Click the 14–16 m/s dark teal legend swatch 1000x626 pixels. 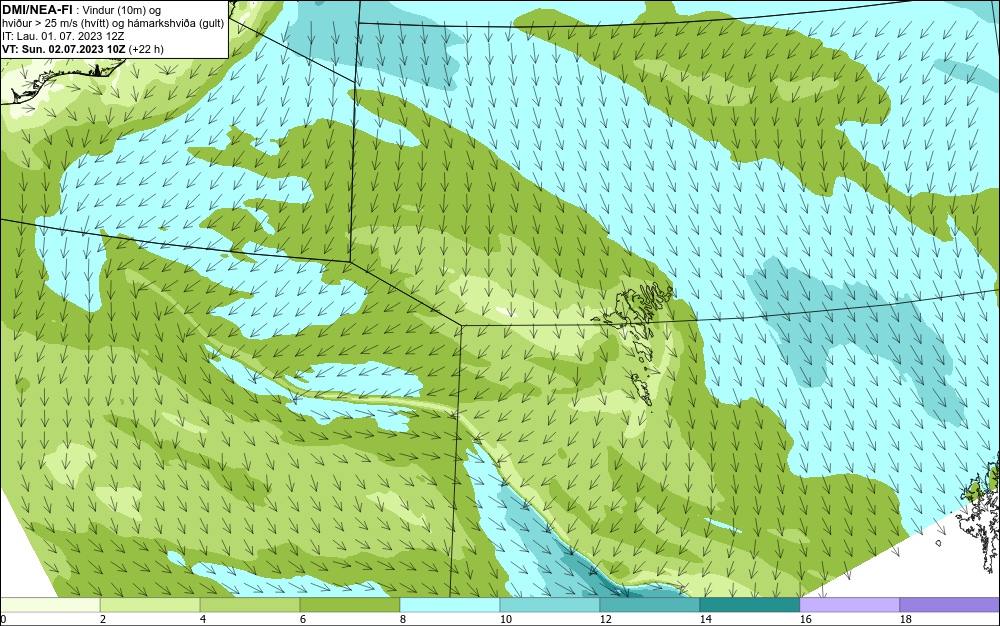[750, 604]
